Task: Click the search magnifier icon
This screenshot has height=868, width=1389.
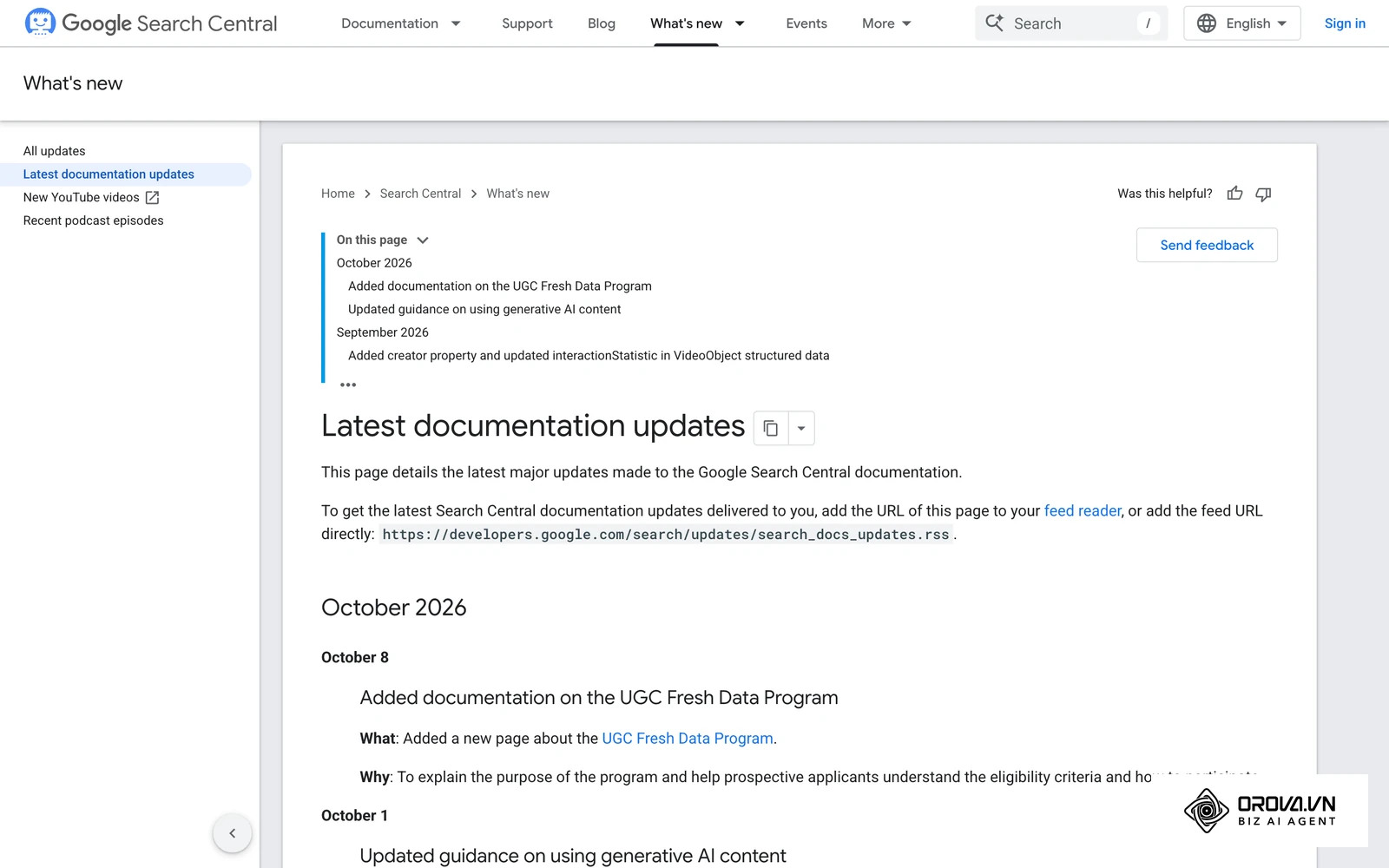Action: point(995,23)
